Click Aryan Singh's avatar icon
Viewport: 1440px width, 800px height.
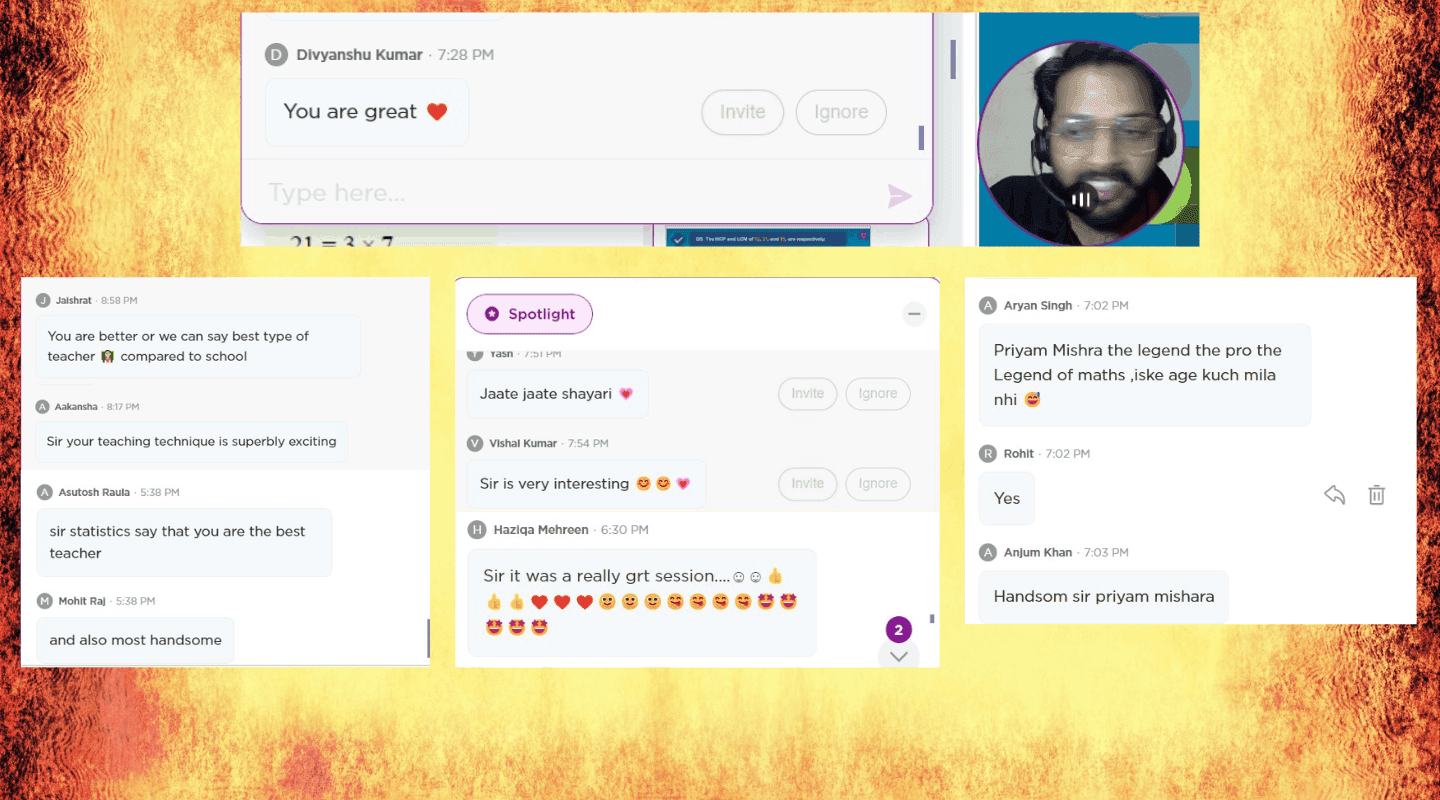coord(988,306)
